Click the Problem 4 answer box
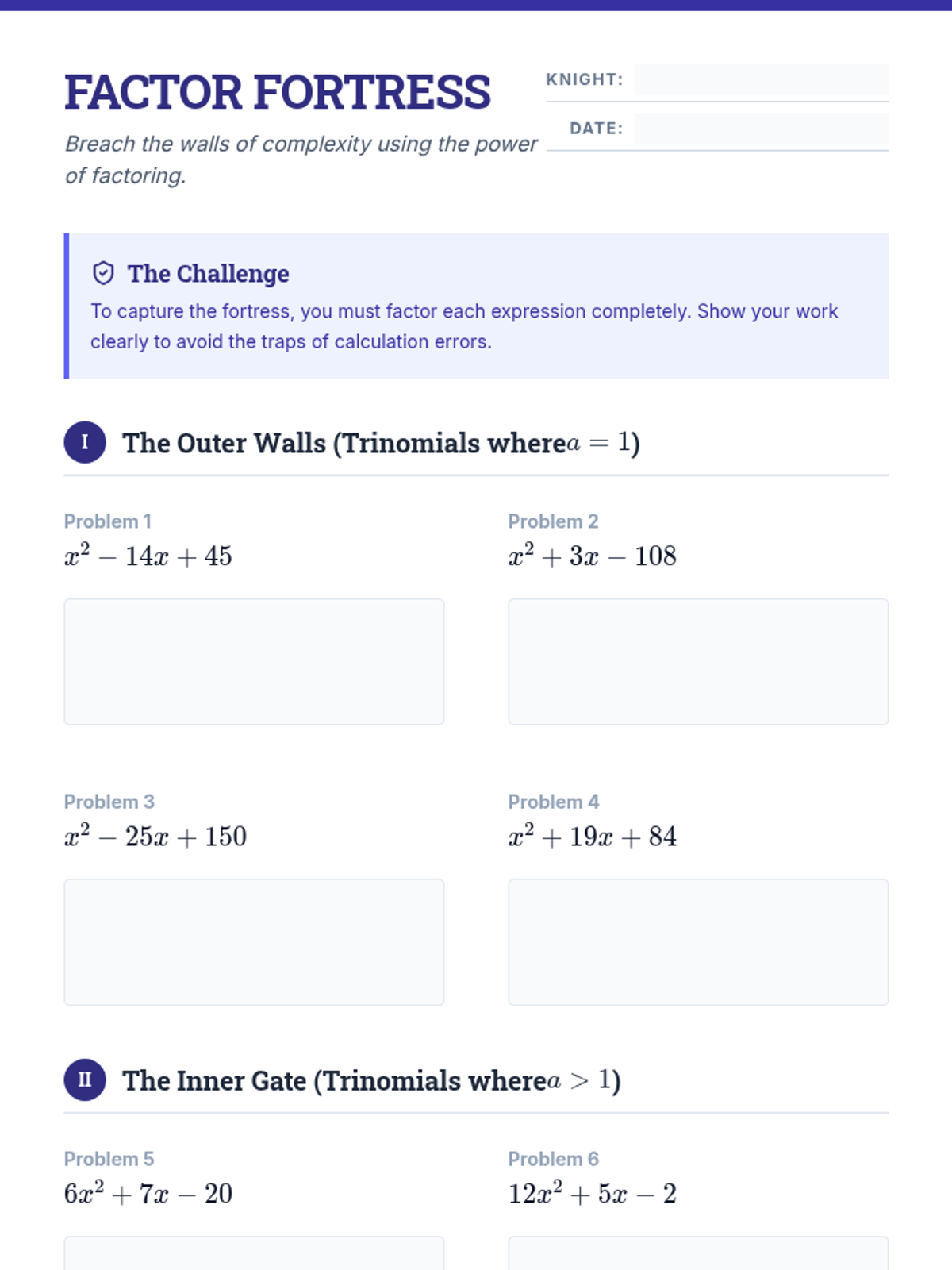This screenshot has height=1270, width=952. tap(698, 942)
